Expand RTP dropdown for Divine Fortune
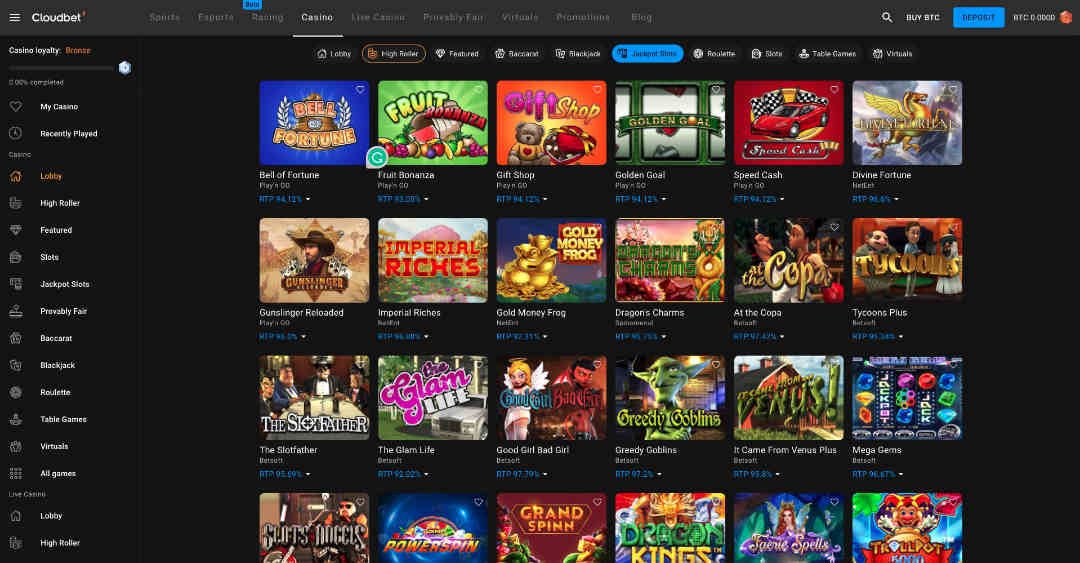Screen dimensions: 1080x563 [x=896, y=199]
